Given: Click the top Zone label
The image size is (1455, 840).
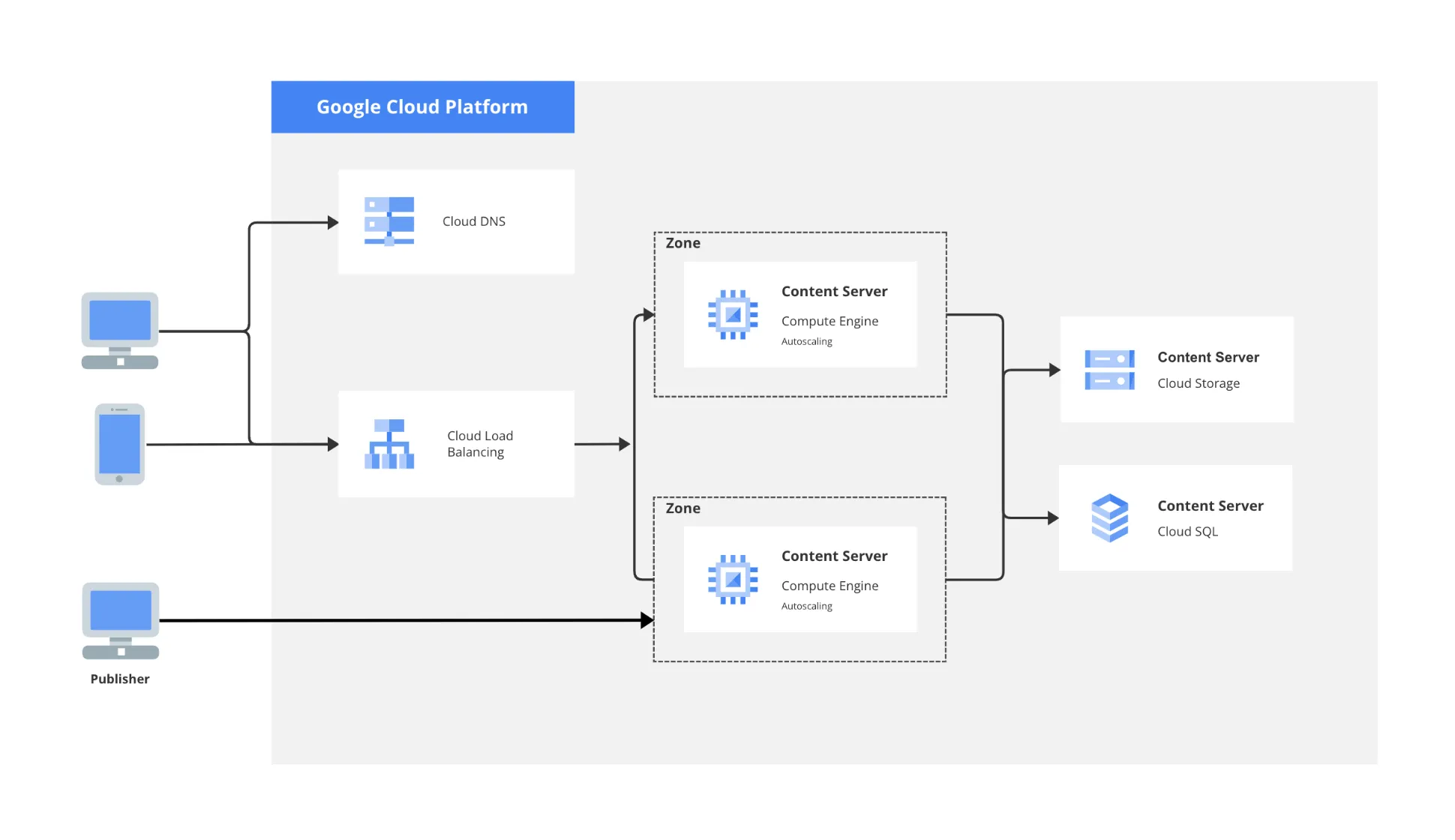Looking at the screenshot, I should (682, 243).
